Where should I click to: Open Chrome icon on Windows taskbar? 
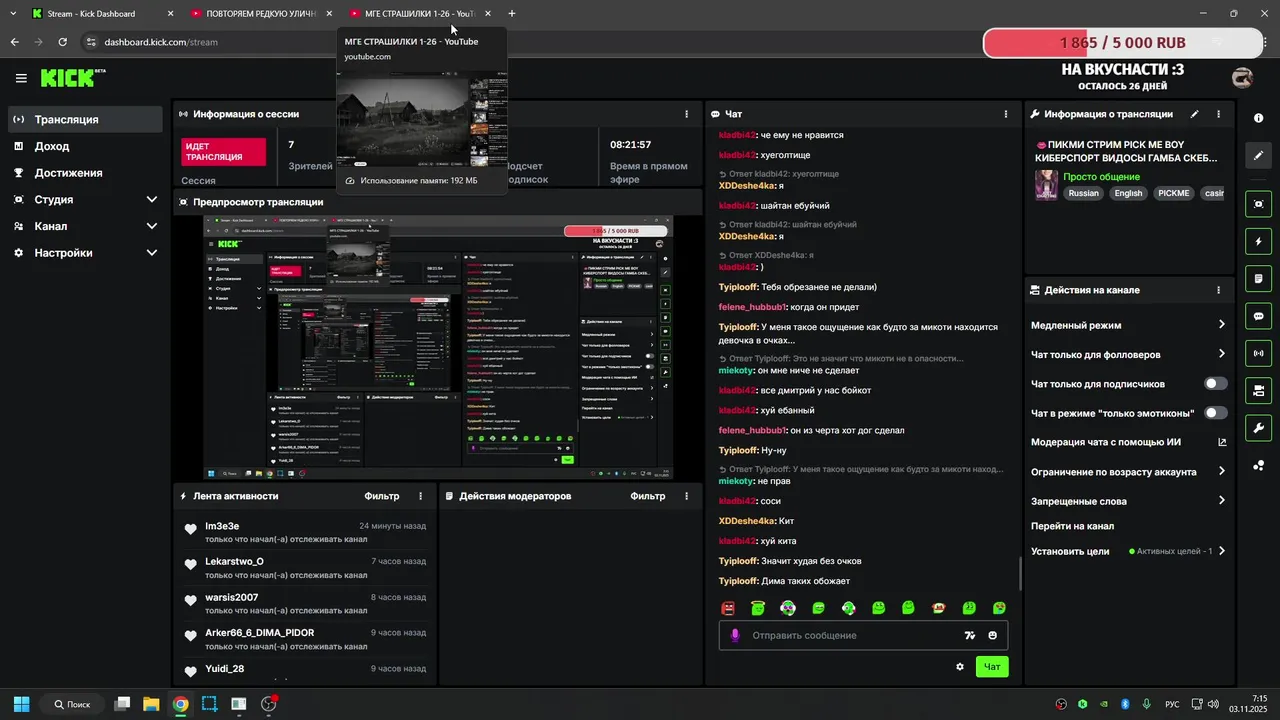[x=180, y=704]
